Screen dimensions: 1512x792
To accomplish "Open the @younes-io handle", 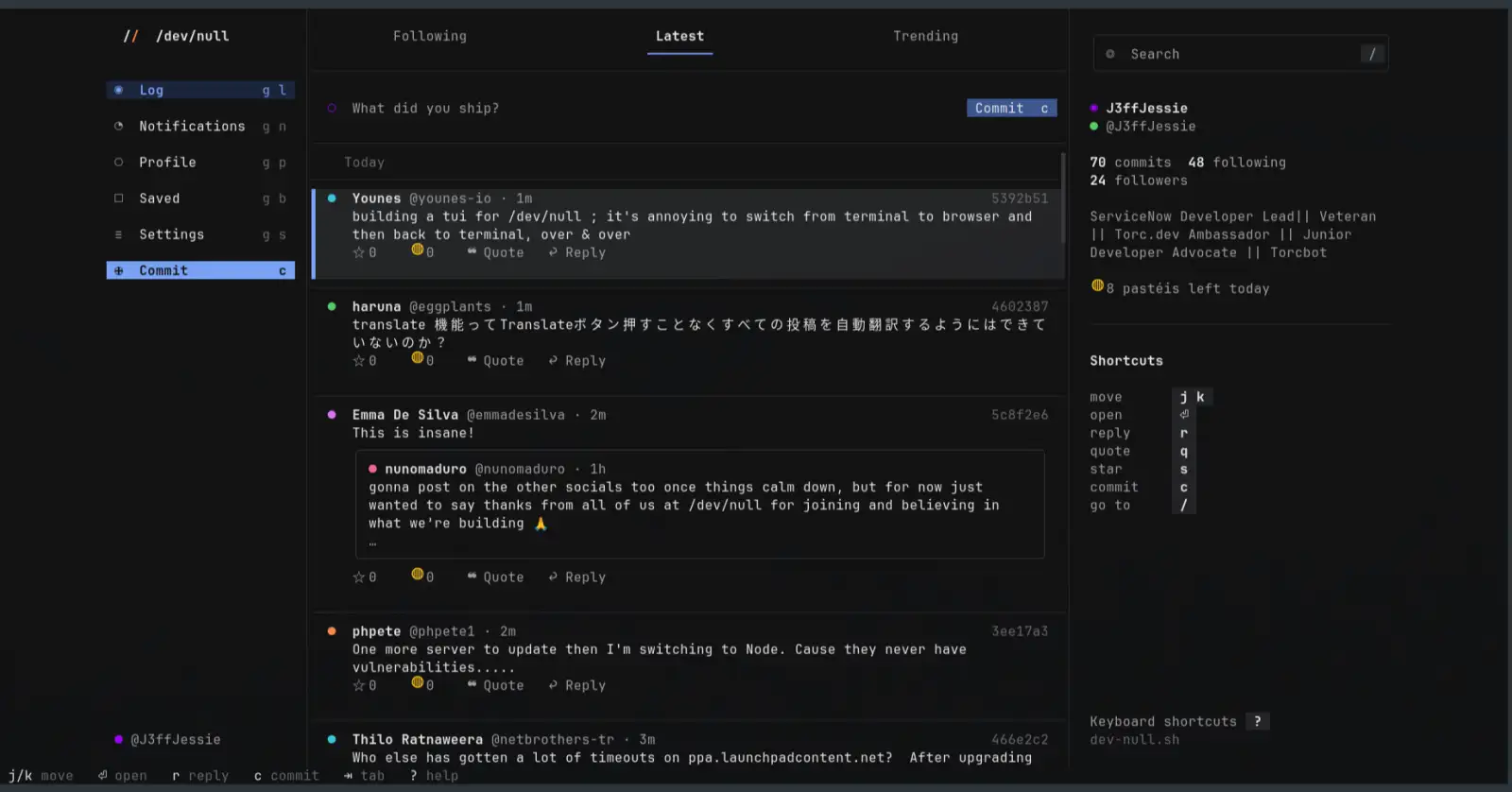I will 450,198.
